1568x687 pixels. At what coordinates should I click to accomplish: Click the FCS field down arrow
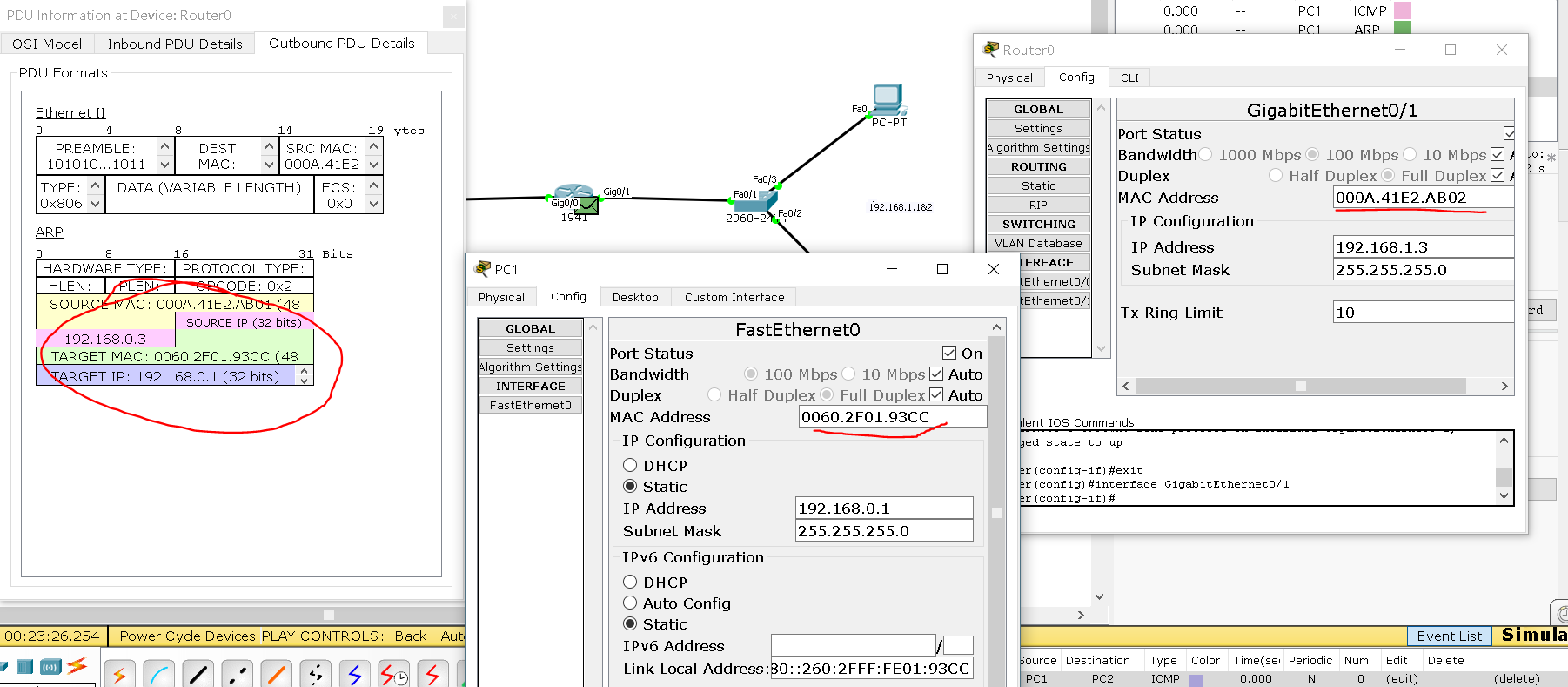(x=373, y=204)
